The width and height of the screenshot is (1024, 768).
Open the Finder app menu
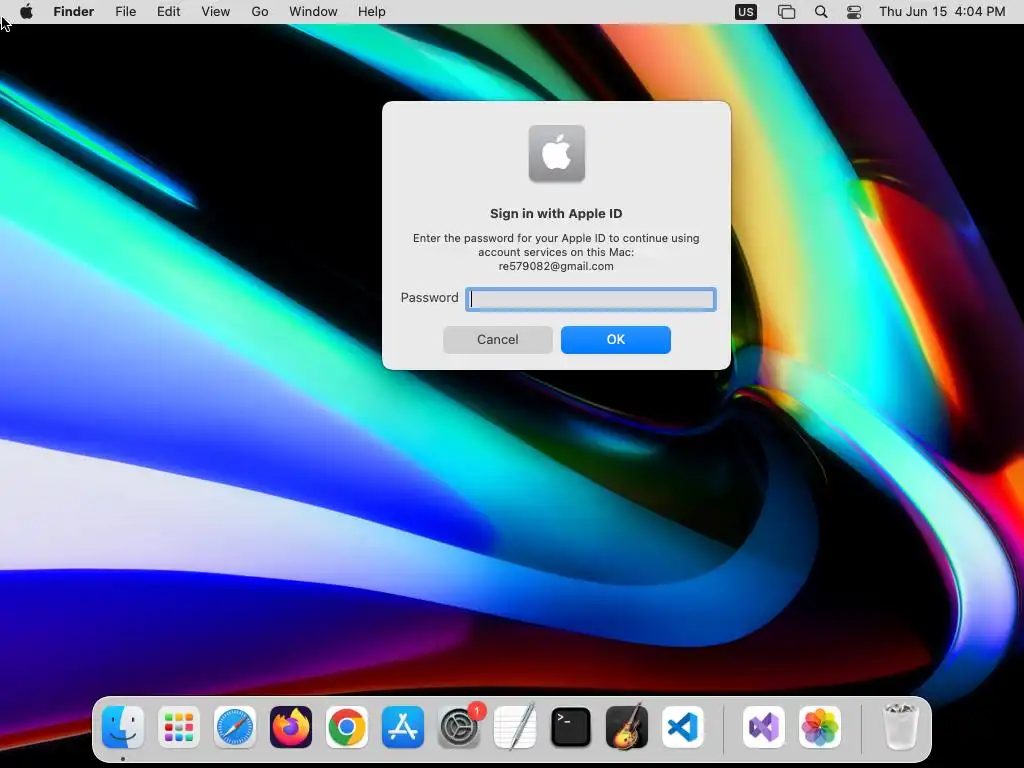74,12
